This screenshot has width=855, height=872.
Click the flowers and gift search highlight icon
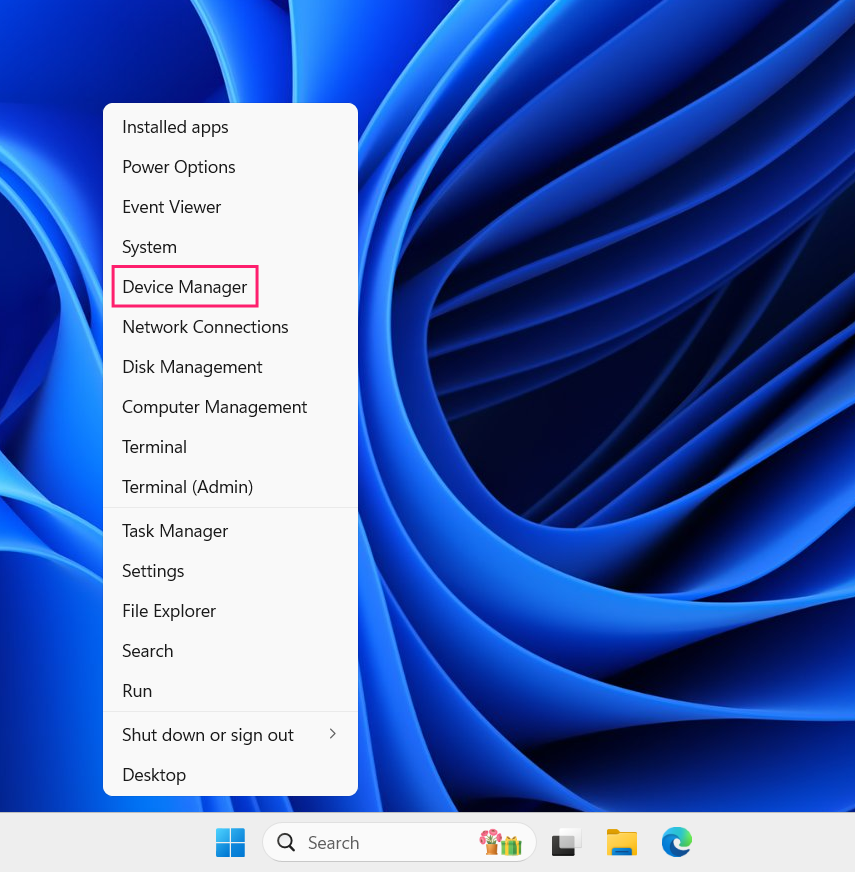(x=501, y=842)
